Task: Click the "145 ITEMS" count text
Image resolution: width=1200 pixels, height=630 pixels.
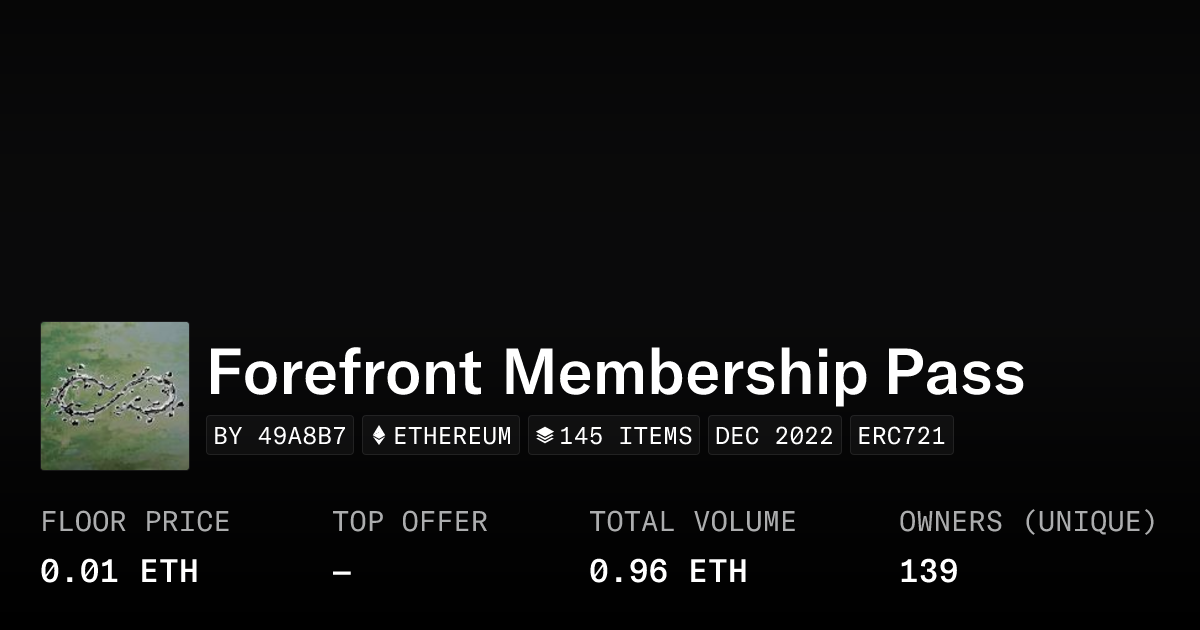Action: [x=625, y=436]
